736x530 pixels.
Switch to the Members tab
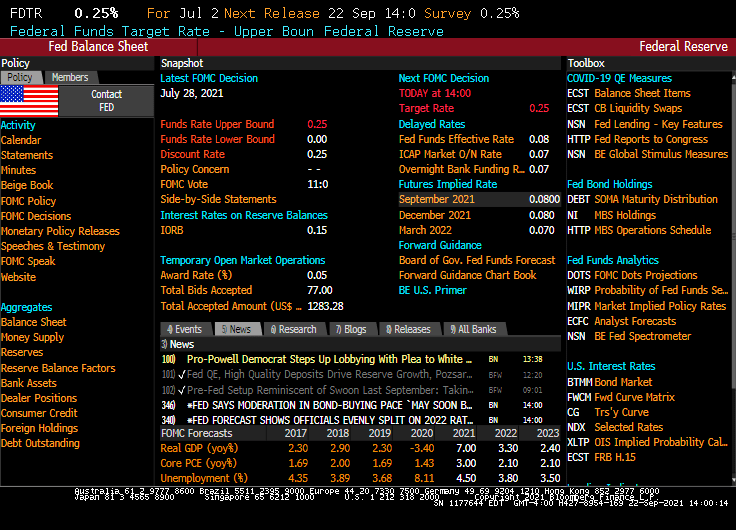[69, 78]
